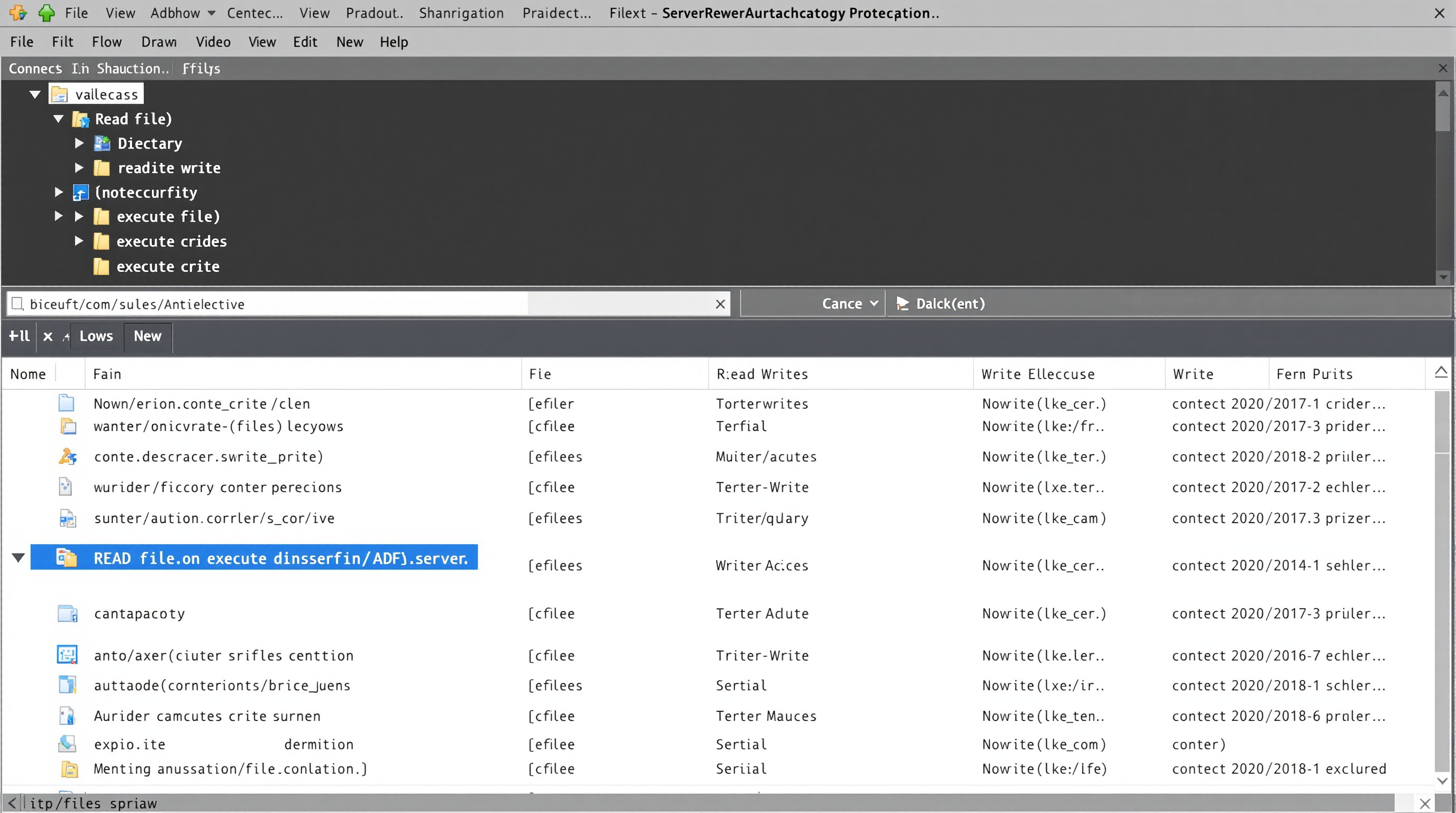Click the Diectary folder icon
The height and width of the screenshot is (813, 1456).
click(102, 143)
